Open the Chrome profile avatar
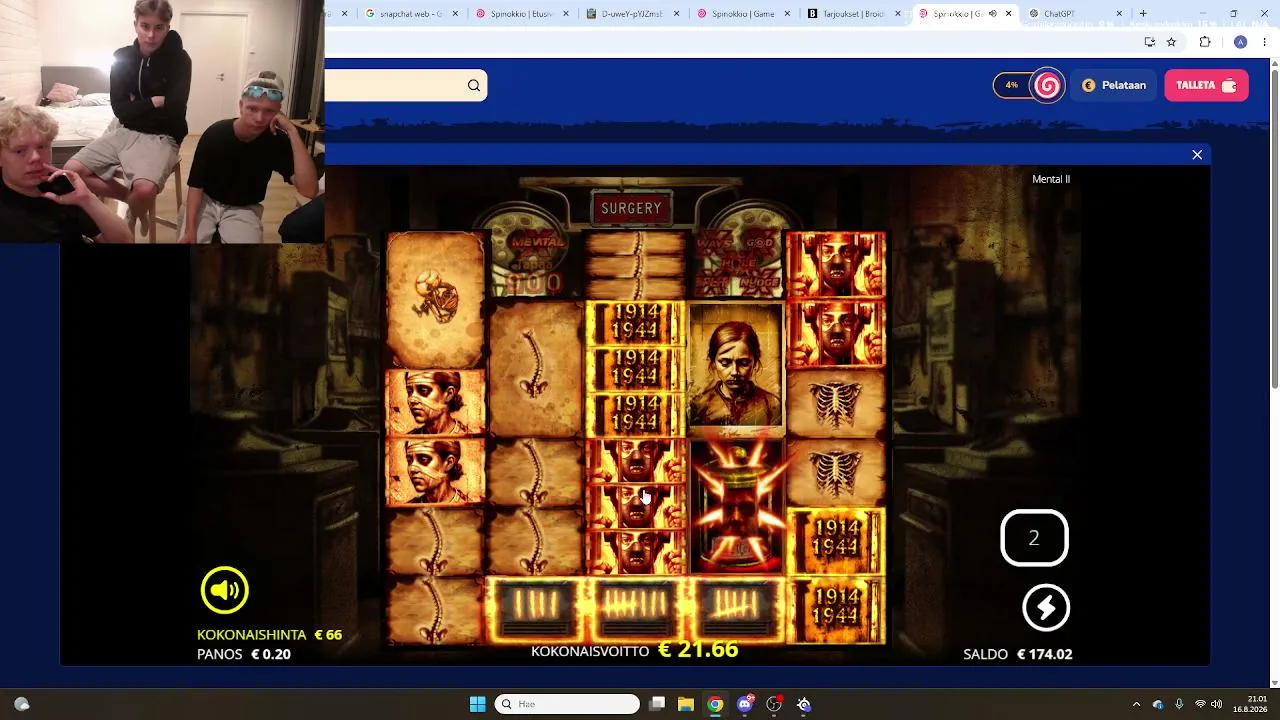This screenshot has height=720, width=1280. [1240, 42]
